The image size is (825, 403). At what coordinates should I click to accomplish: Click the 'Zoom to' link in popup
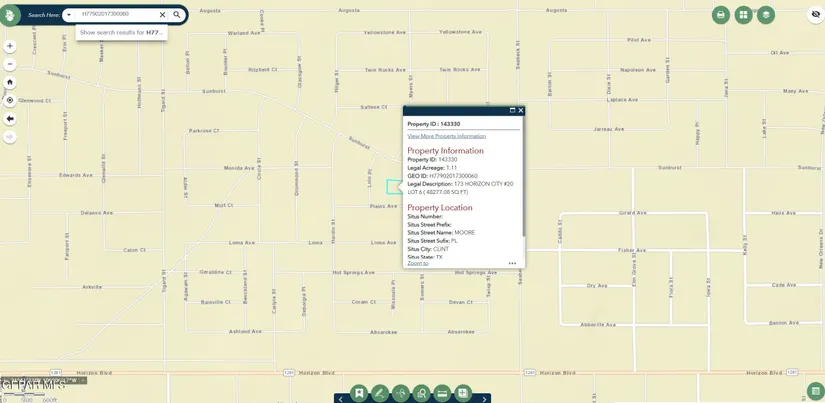click(418, 263)
